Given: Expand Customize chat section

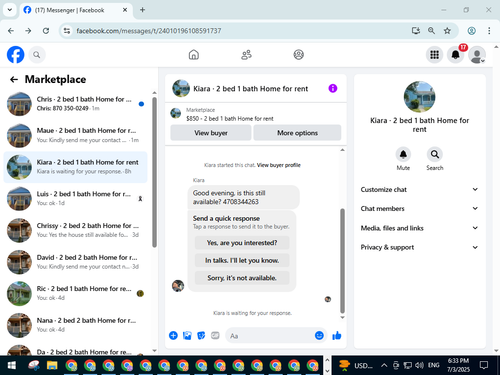Looking at the screenshot, I should [419, 189].
